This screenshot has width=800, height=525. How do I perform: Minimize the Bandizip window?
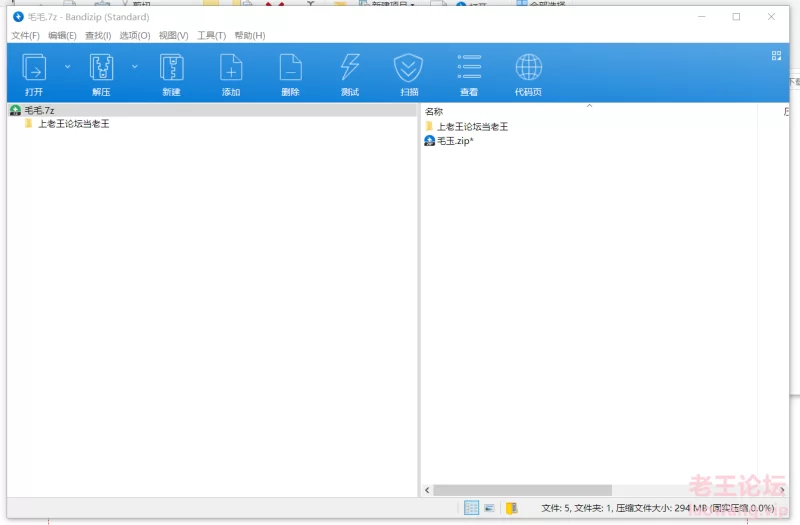coord(702,17)
